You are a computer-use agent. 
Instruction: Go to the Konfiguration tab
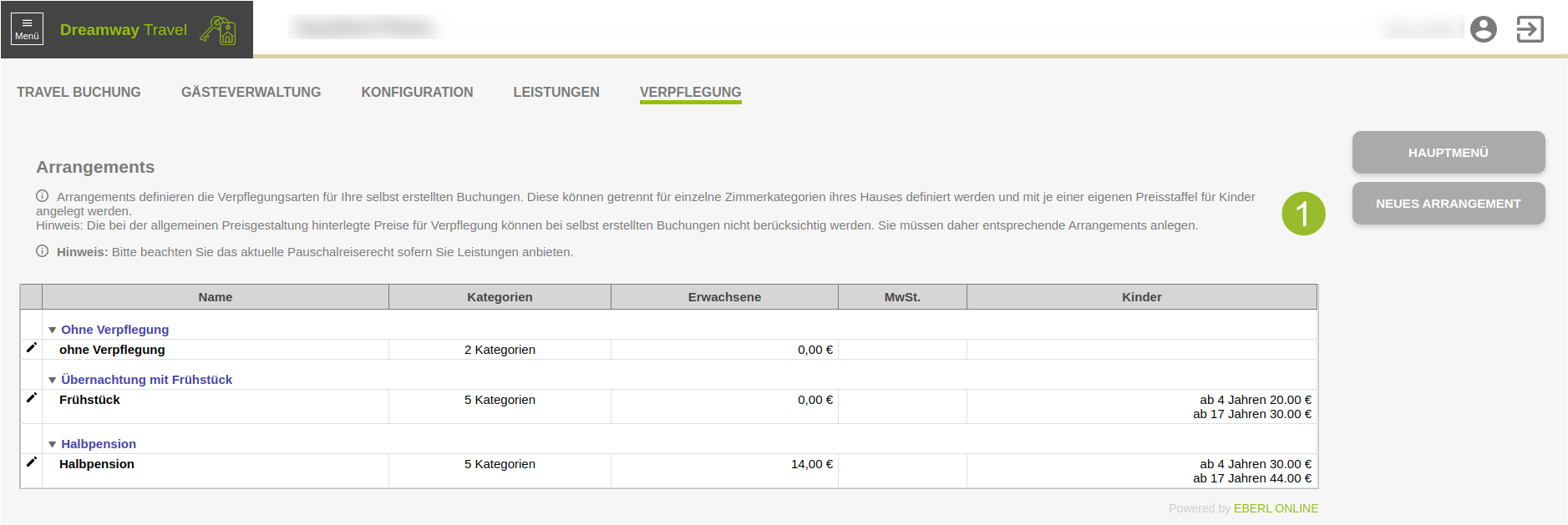pyautogui.click(x=417, y=92)
